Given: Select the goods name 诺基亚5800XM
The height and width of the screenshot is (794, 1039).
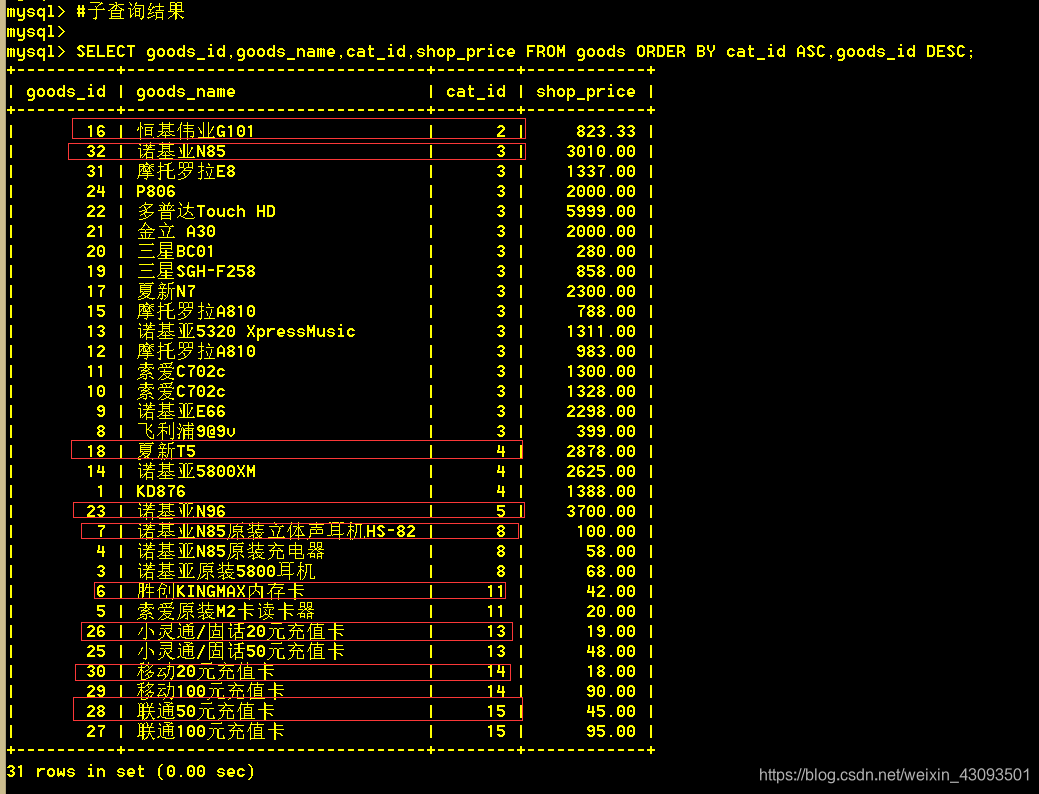Looking at the screenshot, I should 195,471.
